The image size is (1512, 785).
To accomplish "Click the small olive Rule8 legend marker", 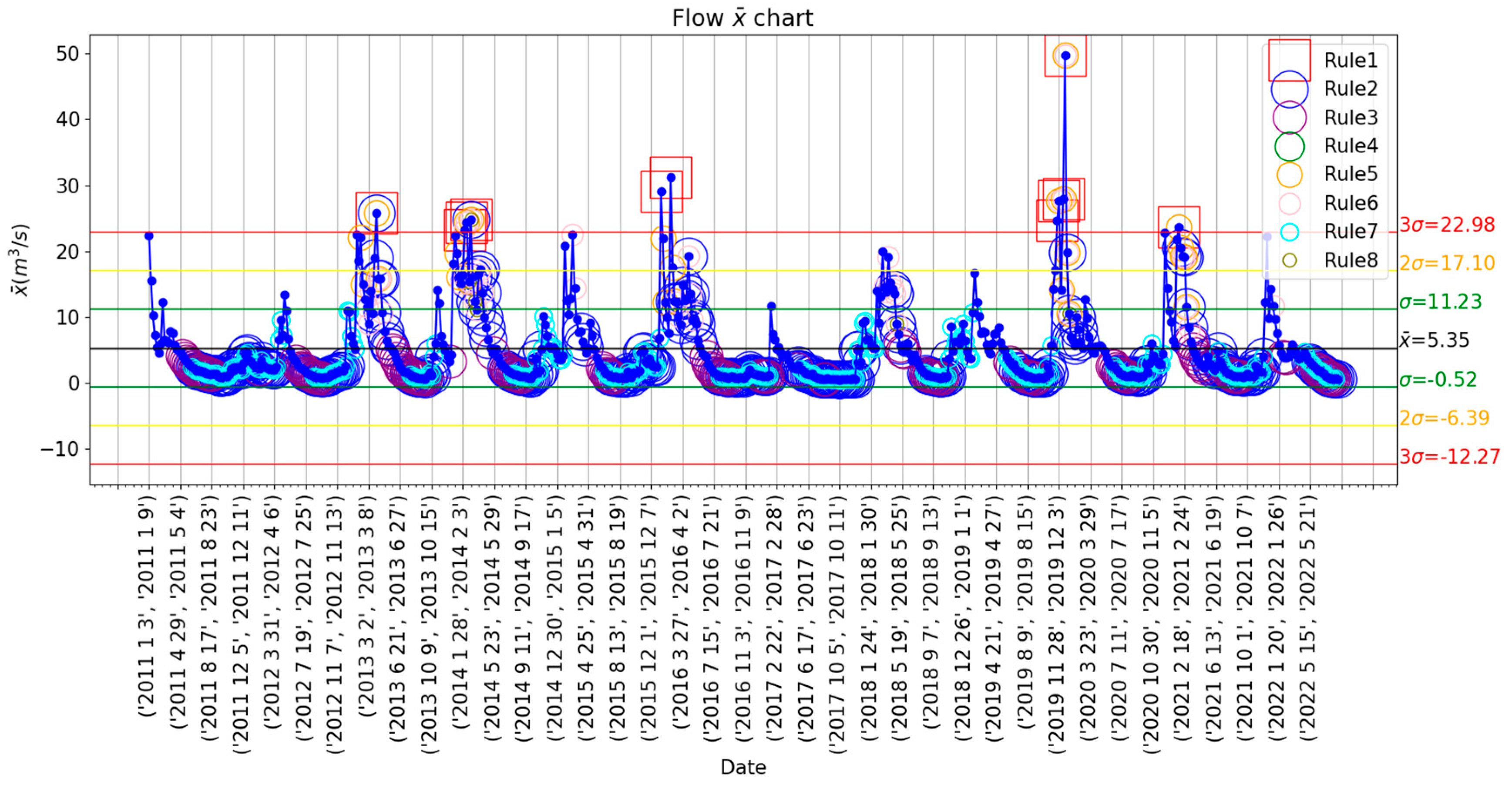I will coord(1289,260).
